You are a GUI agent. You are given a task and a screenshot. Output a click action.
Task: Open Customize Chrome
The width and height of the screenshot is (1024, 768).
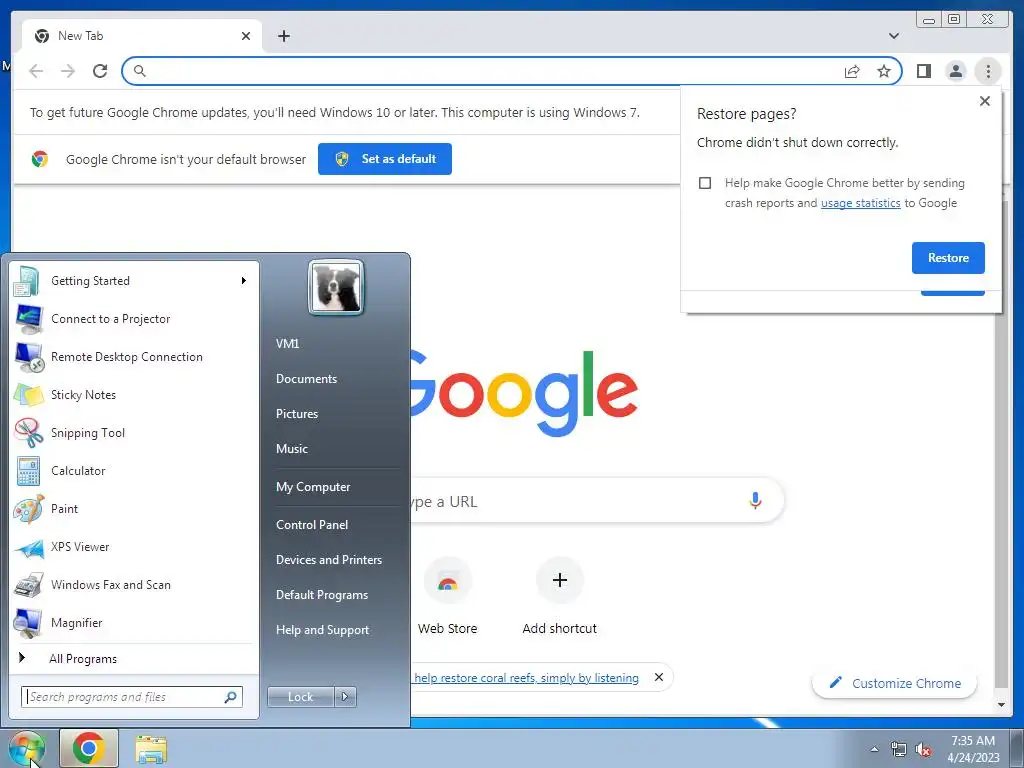pos(895,683)
